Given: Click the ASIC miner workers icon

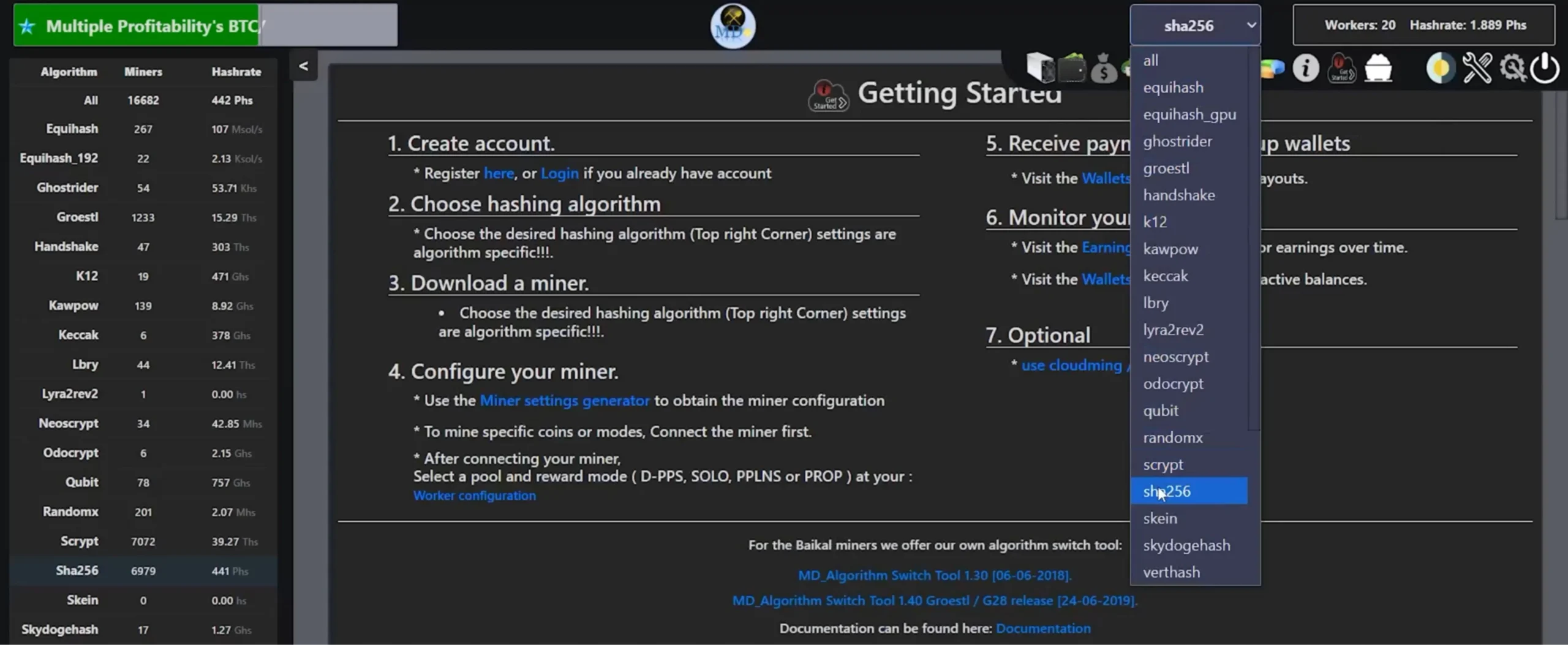Looking at the screenshot, I should click(x=1040, y=67).
